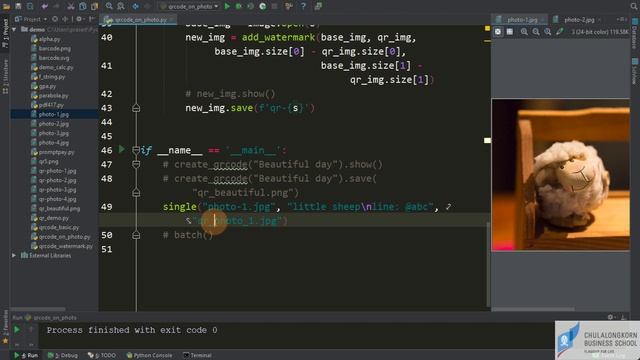Navigate back with the blue arrow
Image resolution: width=640 pixels, height=360 pixels.
[136, 6]
